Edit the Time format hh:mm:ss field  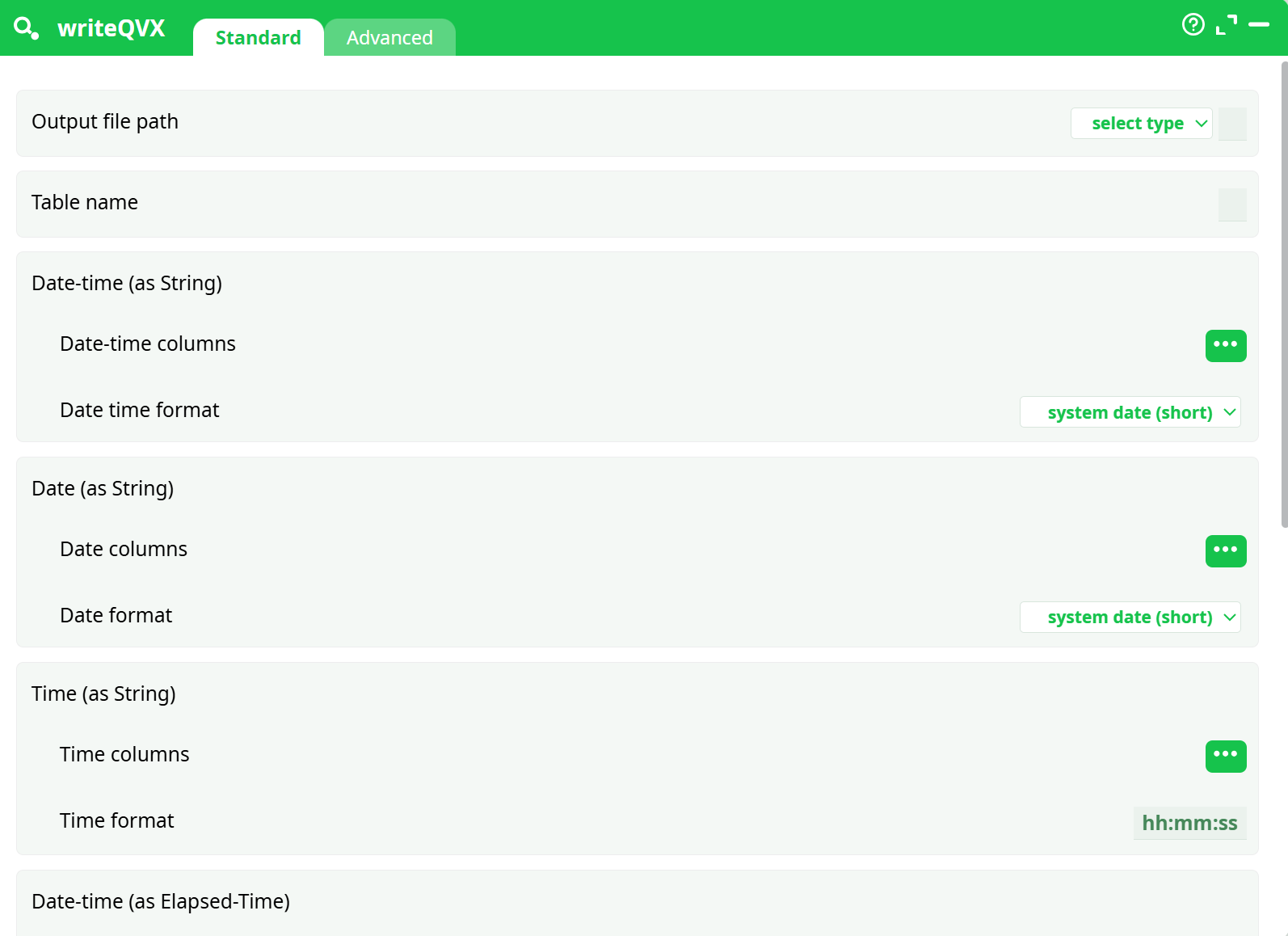1189,823
